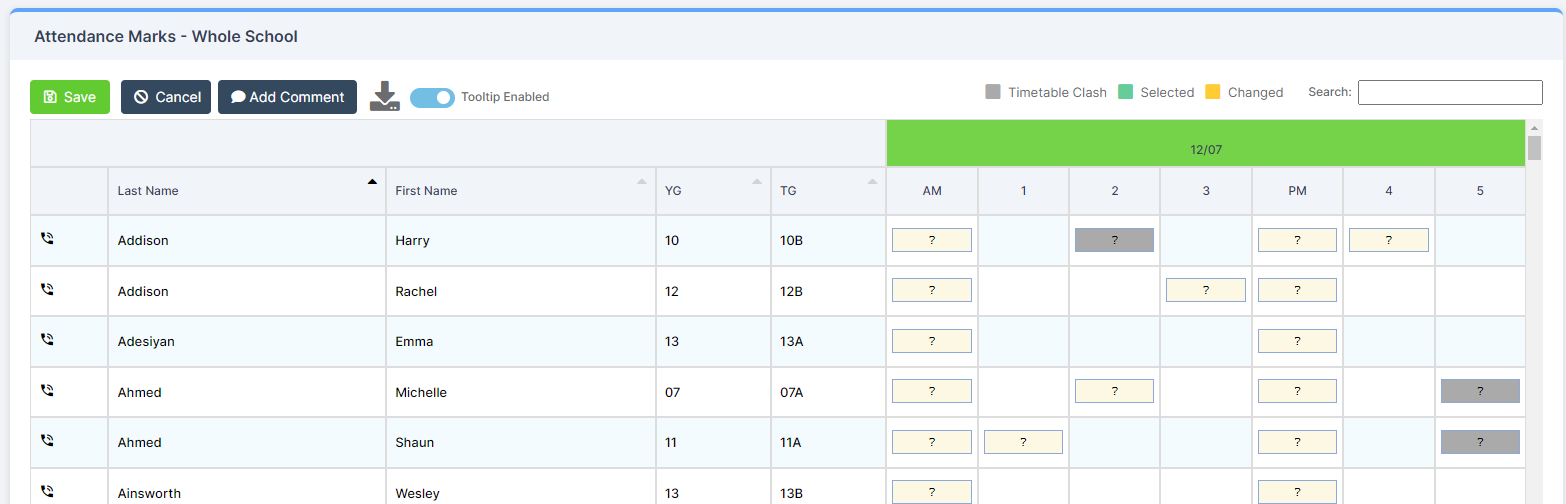Select the period 3 column header
The width and height of the screenshot is (1566, 504).
(x=1206, y=191)
